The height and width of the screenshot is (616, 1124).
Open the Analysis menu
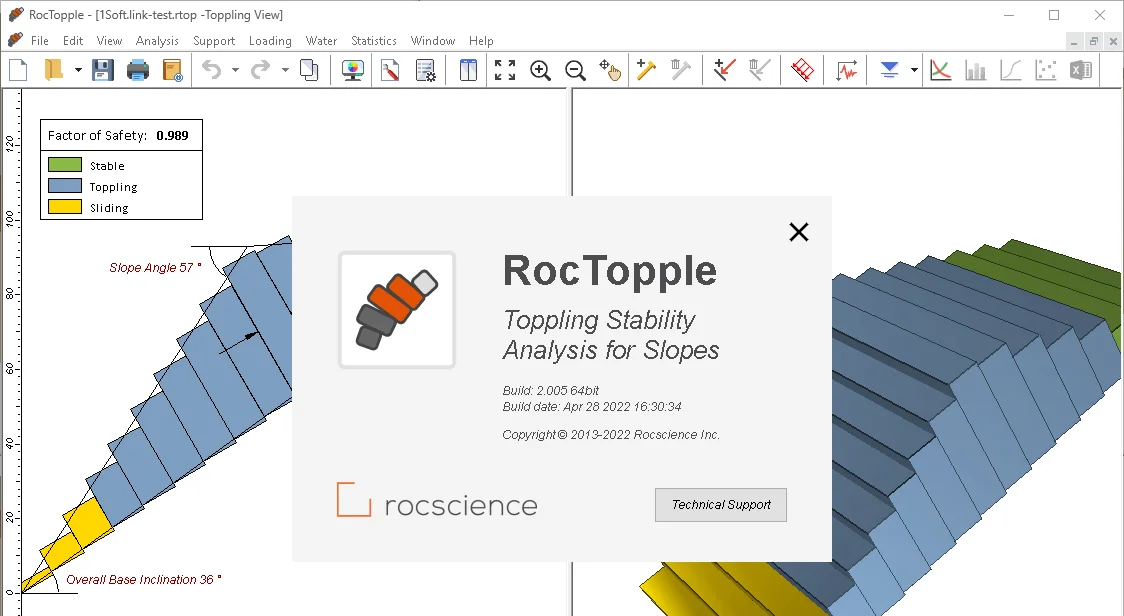[157, 41]
